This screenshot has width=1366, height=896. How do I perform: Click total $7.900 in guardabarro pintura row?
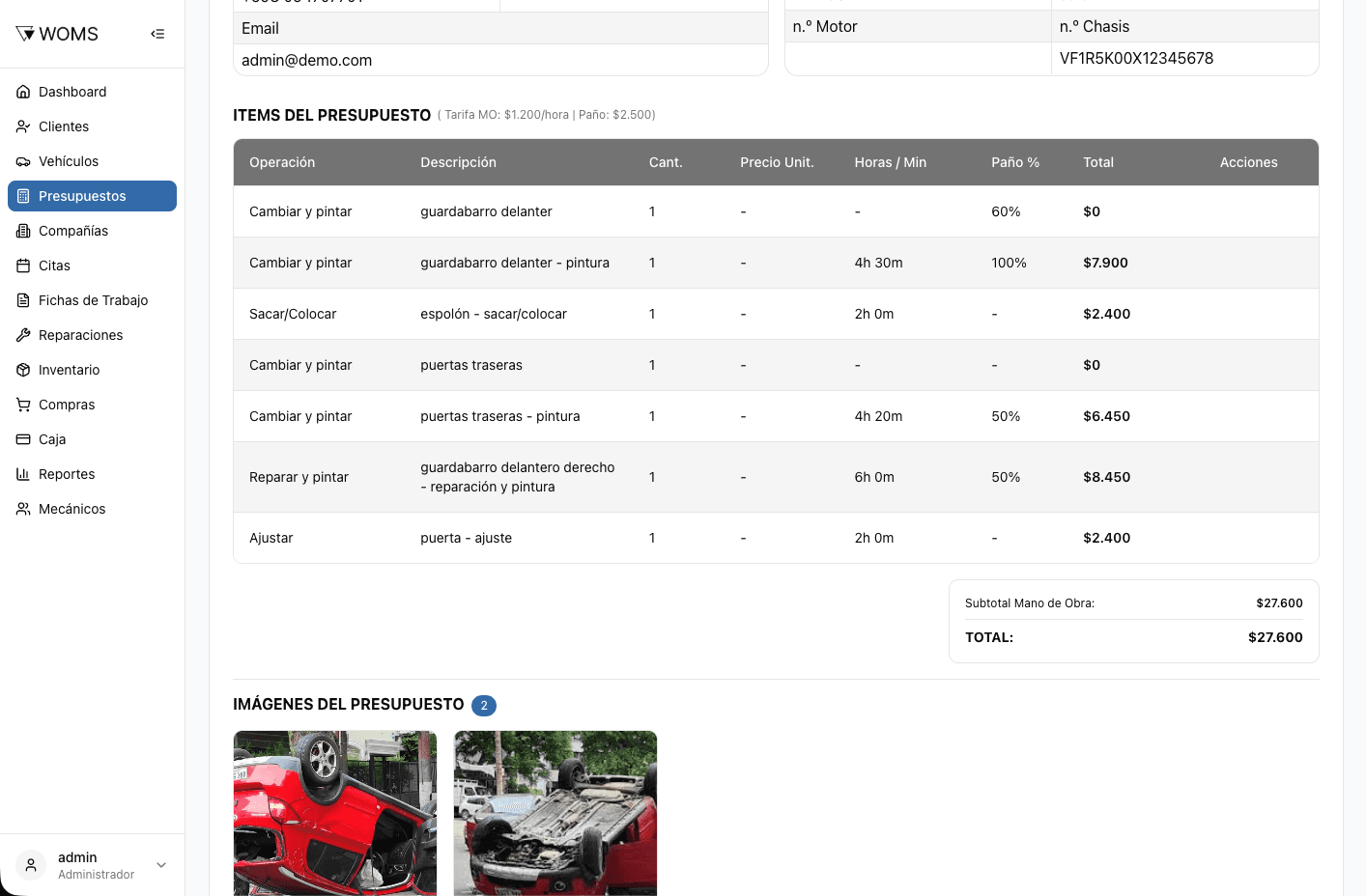click(1105, 263)
